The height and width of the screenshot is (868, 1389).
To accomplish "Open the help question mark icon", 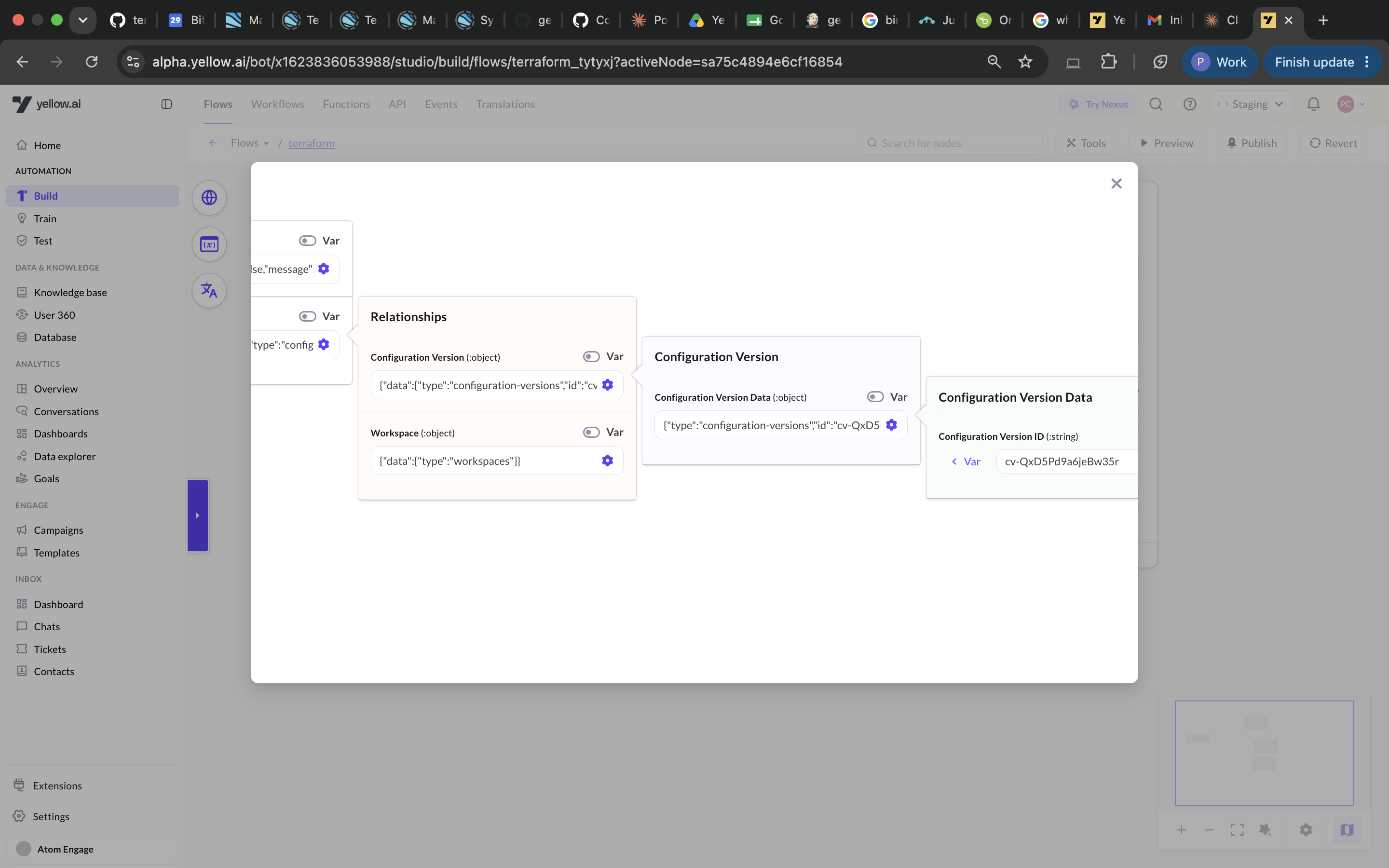I will pyautogui.click(x=1190, y=104).
